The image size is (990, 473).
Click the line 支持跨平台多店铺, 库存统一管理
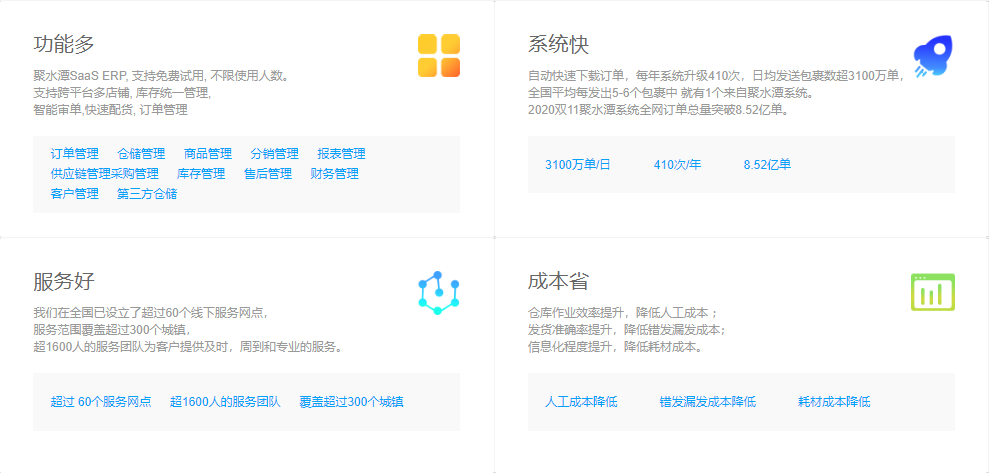pos(122,93)
